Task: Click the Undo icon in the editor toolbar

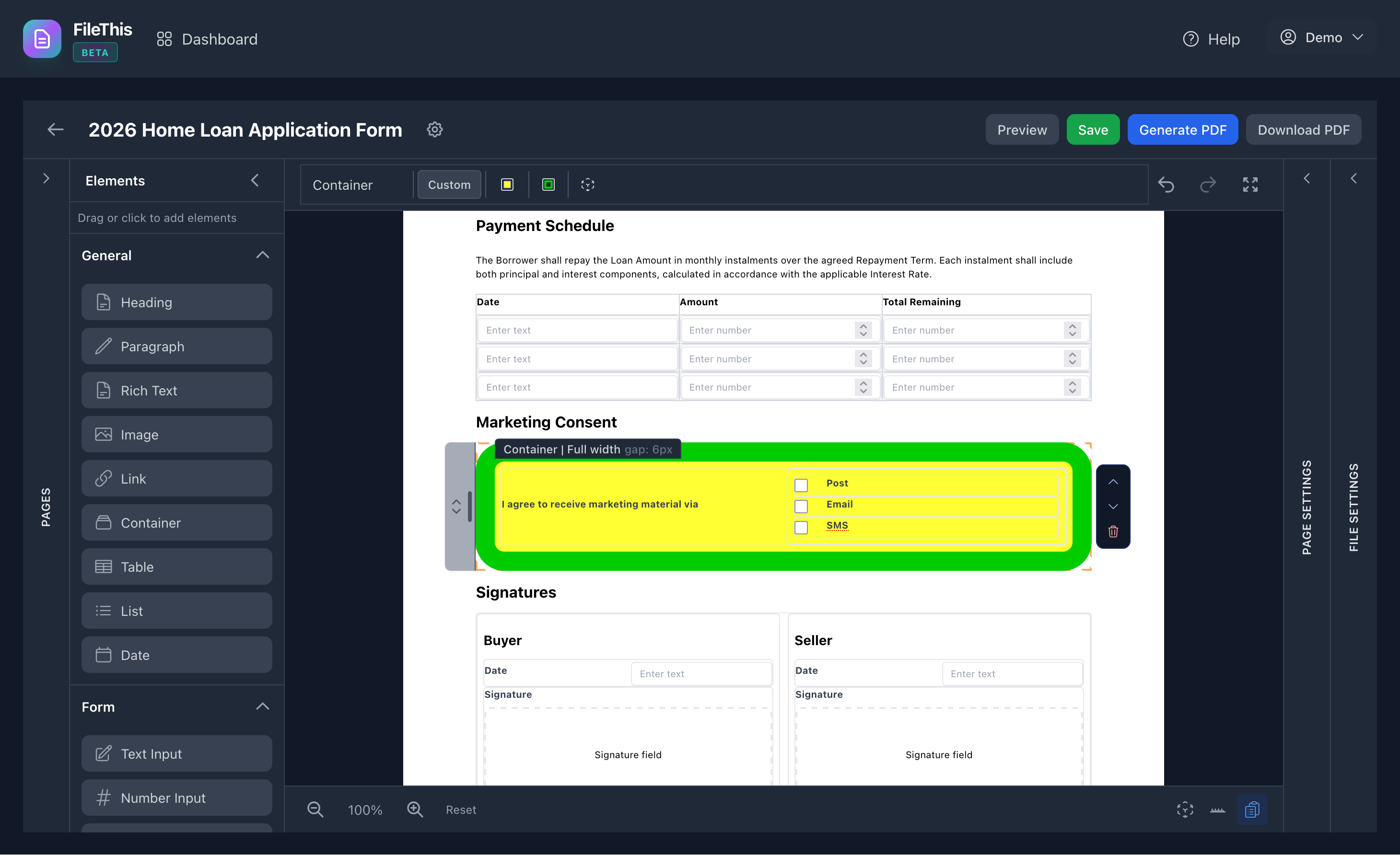Action: pyautogui.click(x=1167, y=185)
